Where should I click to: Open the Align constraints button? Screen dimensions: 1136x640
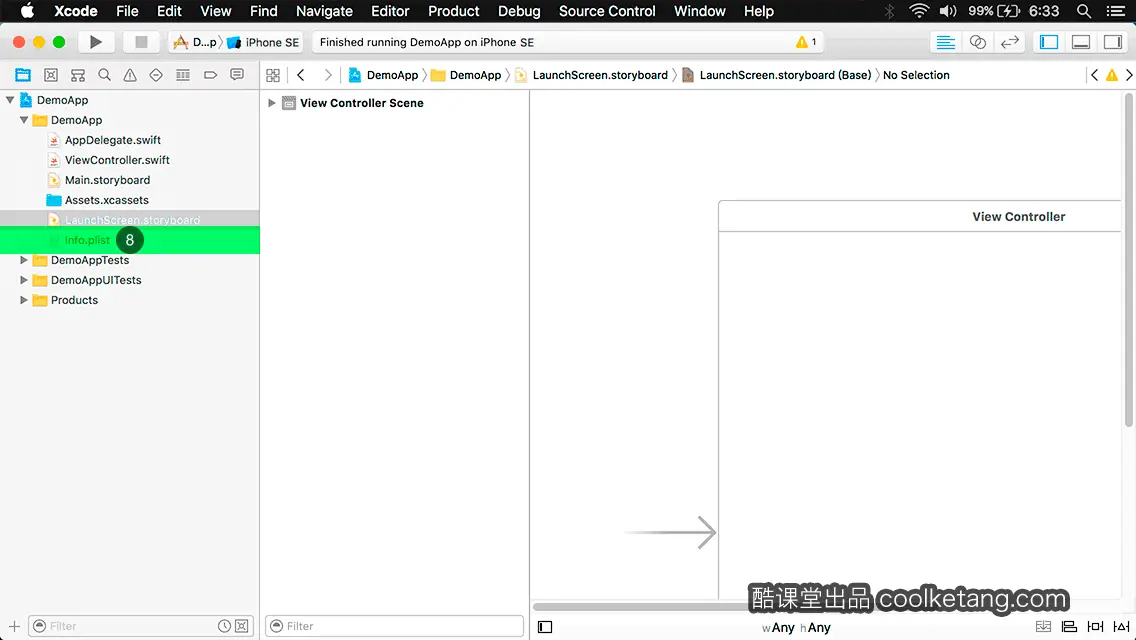pos(1069,627)
